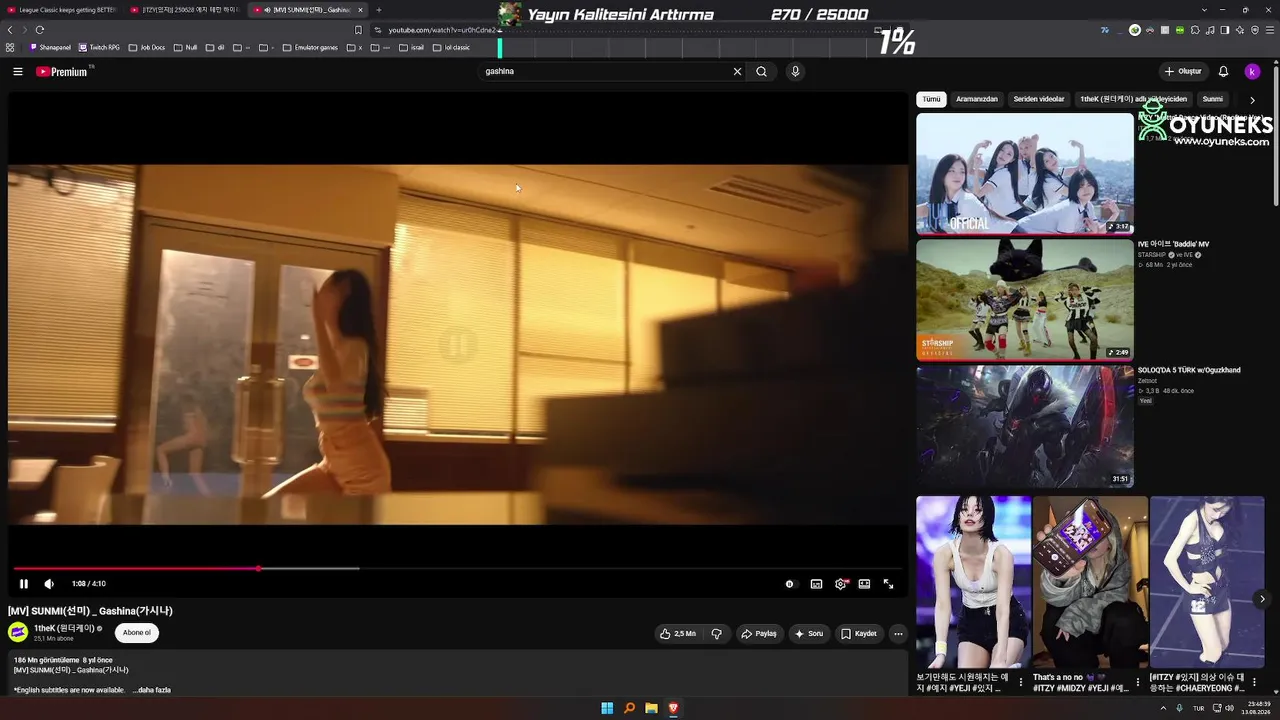Go to YouTube Premium home logo

62,71
